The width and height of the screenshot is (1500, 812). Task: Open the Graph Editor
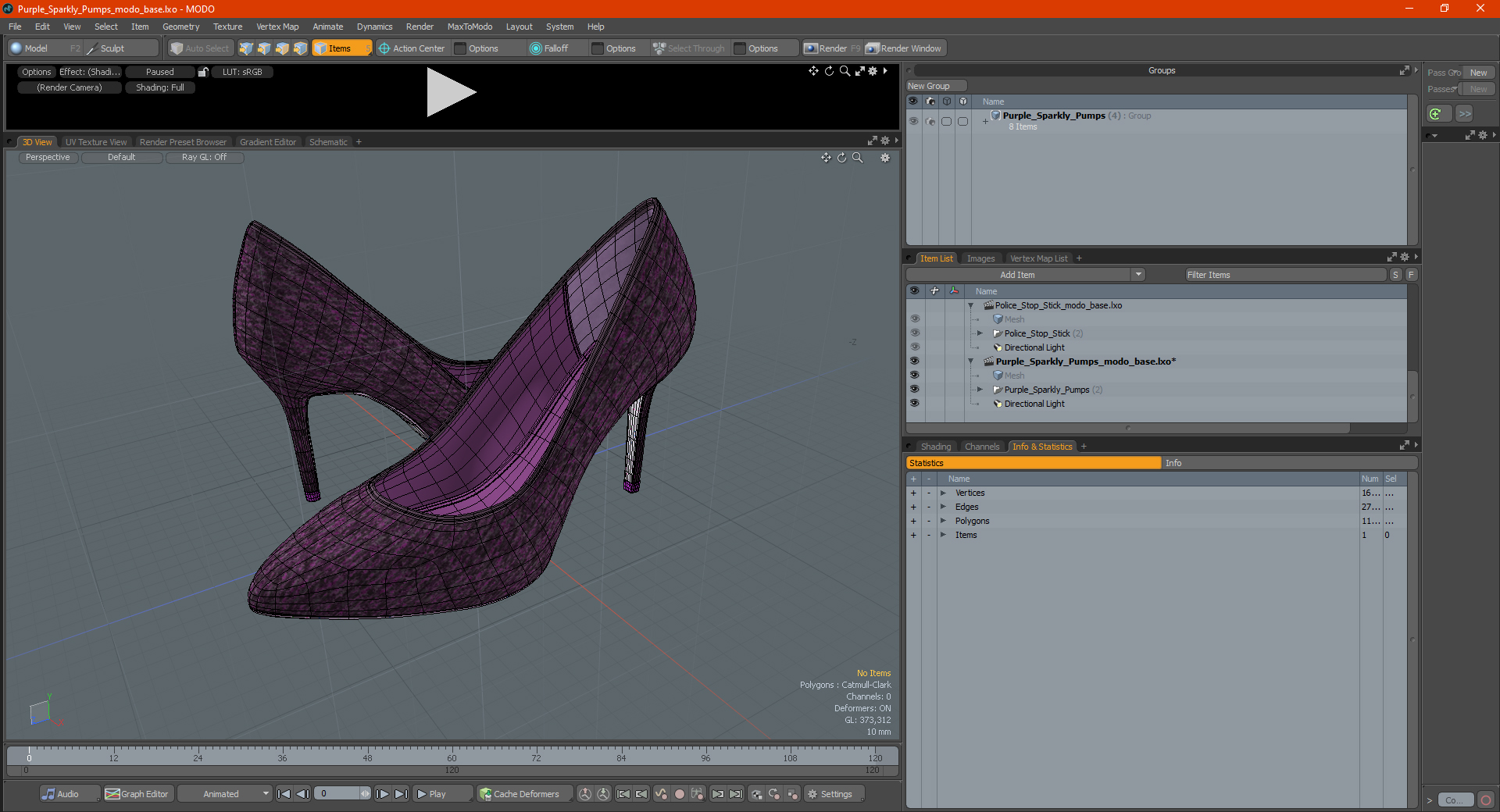[x=137, y=794]
